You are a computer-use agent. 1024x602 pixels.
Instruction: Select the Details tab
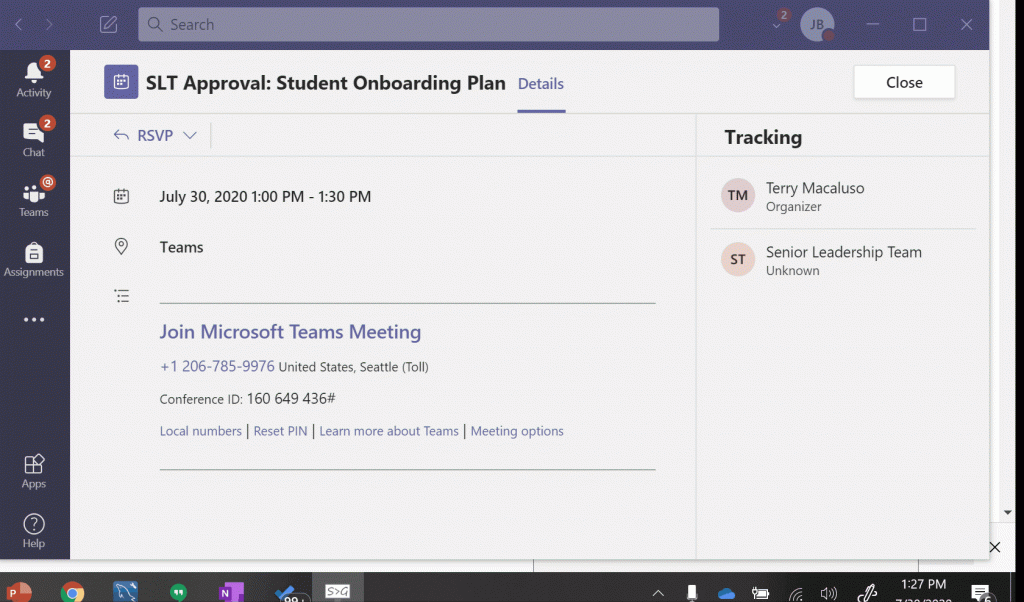pyautogui.click(x=541, y=84)
